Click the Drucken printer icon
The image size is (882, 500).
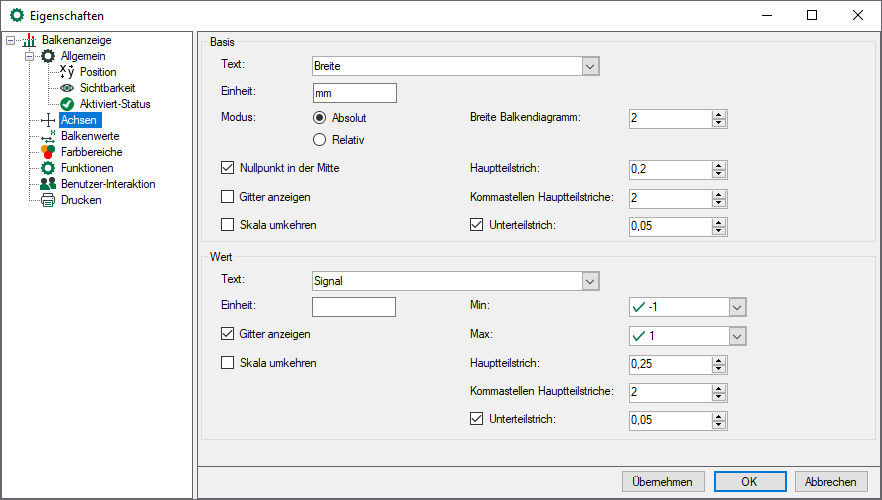click(x=48, y=200)
